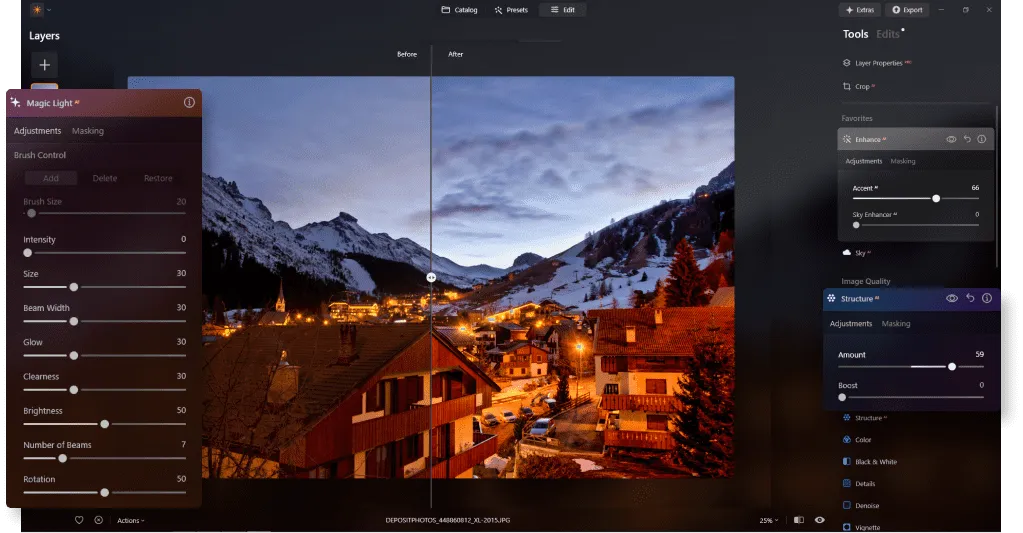Click the Tools panel vertical scrollbar

click(x=997, y=187)
